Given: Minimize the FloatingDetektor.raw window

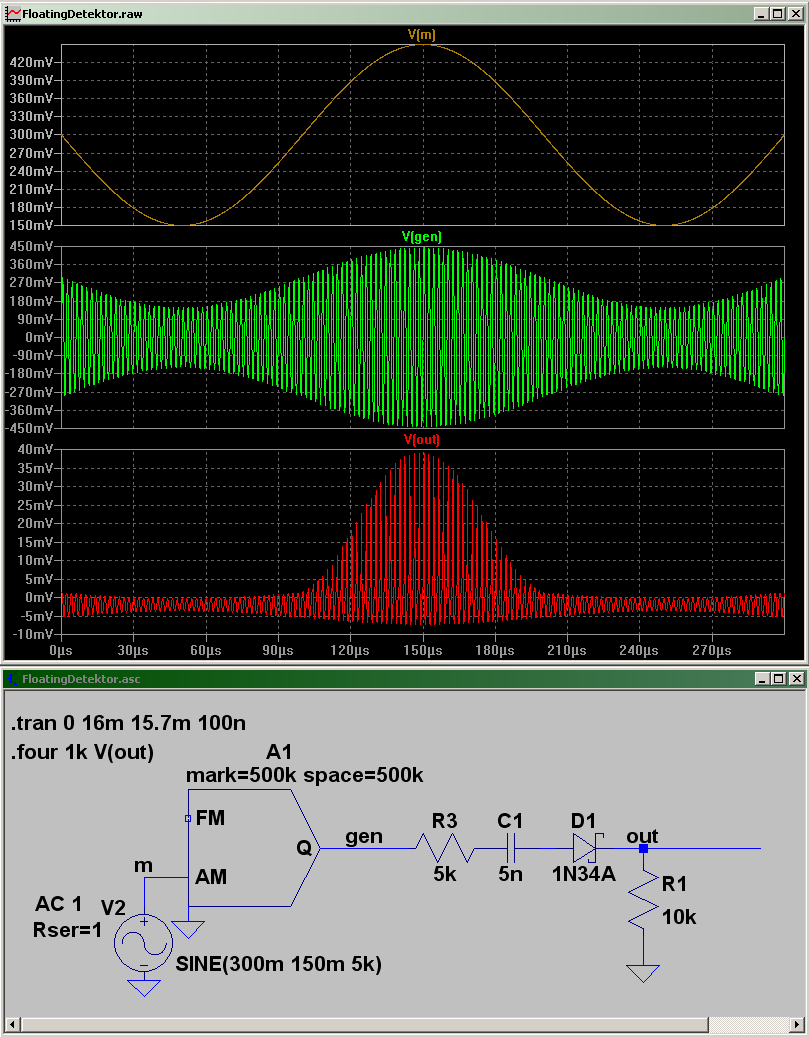Looking at the screenshot, I should [x=761, y=14].
